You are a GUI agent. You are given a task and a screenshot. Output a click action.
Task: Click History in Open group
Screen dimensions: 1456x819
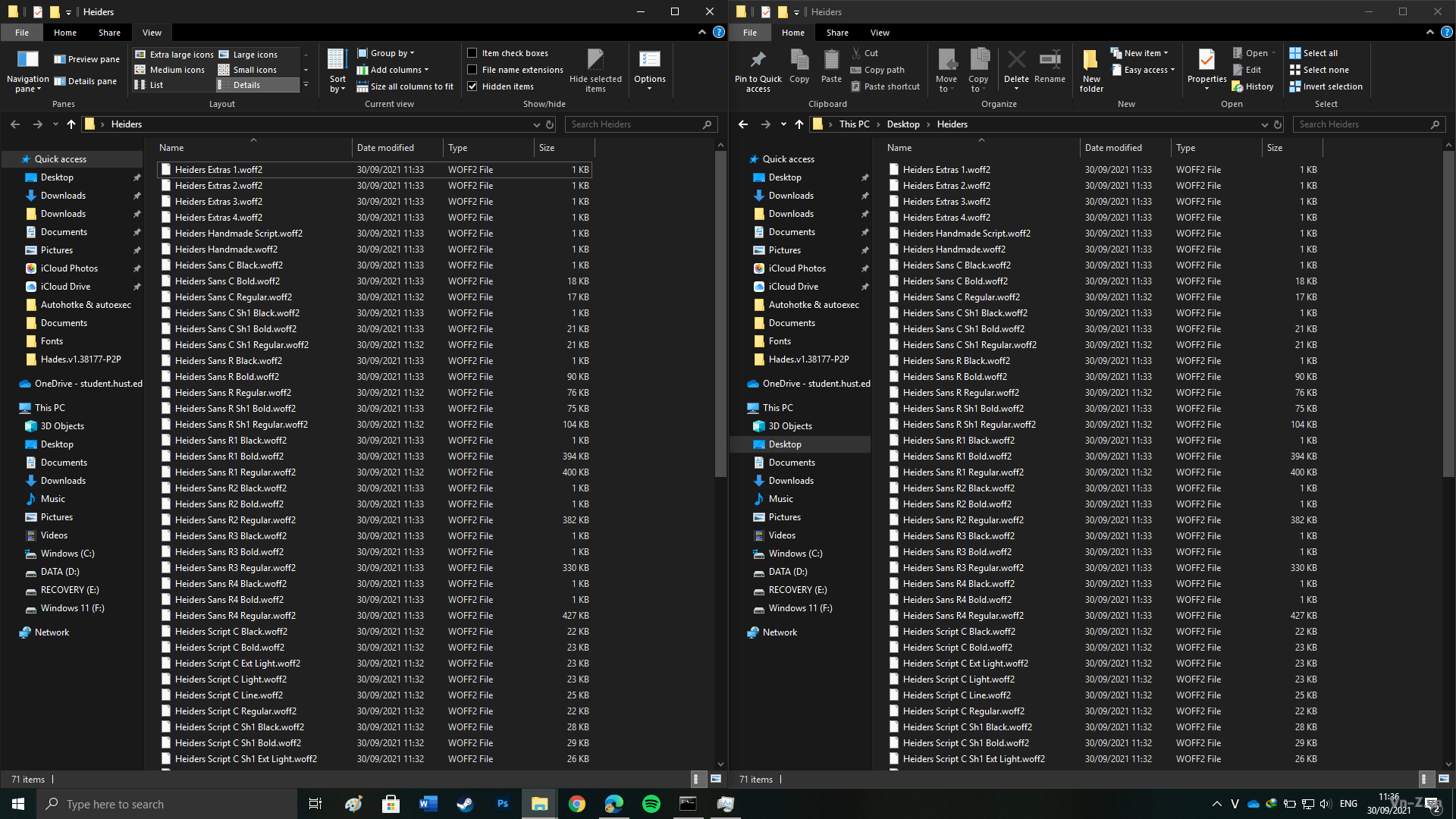(1253, 86)
